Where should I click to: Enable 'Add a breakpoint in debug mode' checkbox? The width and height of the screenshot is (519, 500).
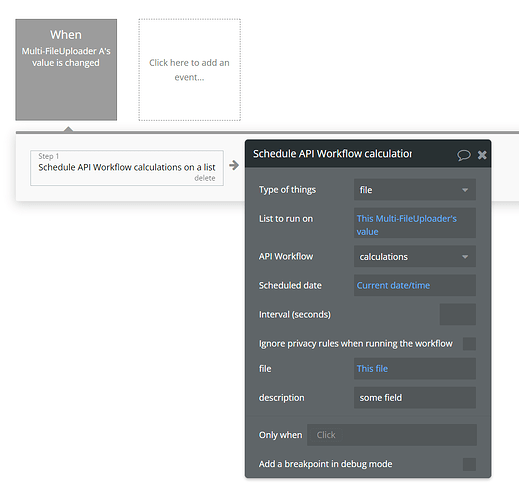pyautogui.click(x=469, y=464)
